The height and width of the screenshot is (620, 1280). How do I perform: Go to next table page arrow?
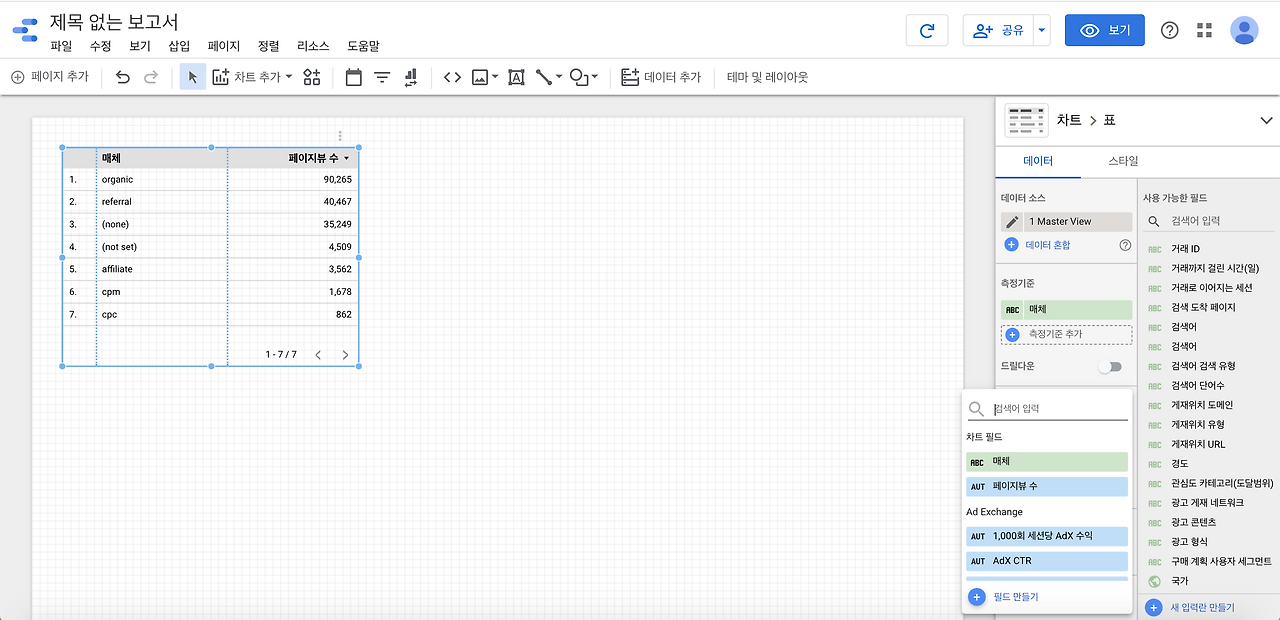(345, 354)
